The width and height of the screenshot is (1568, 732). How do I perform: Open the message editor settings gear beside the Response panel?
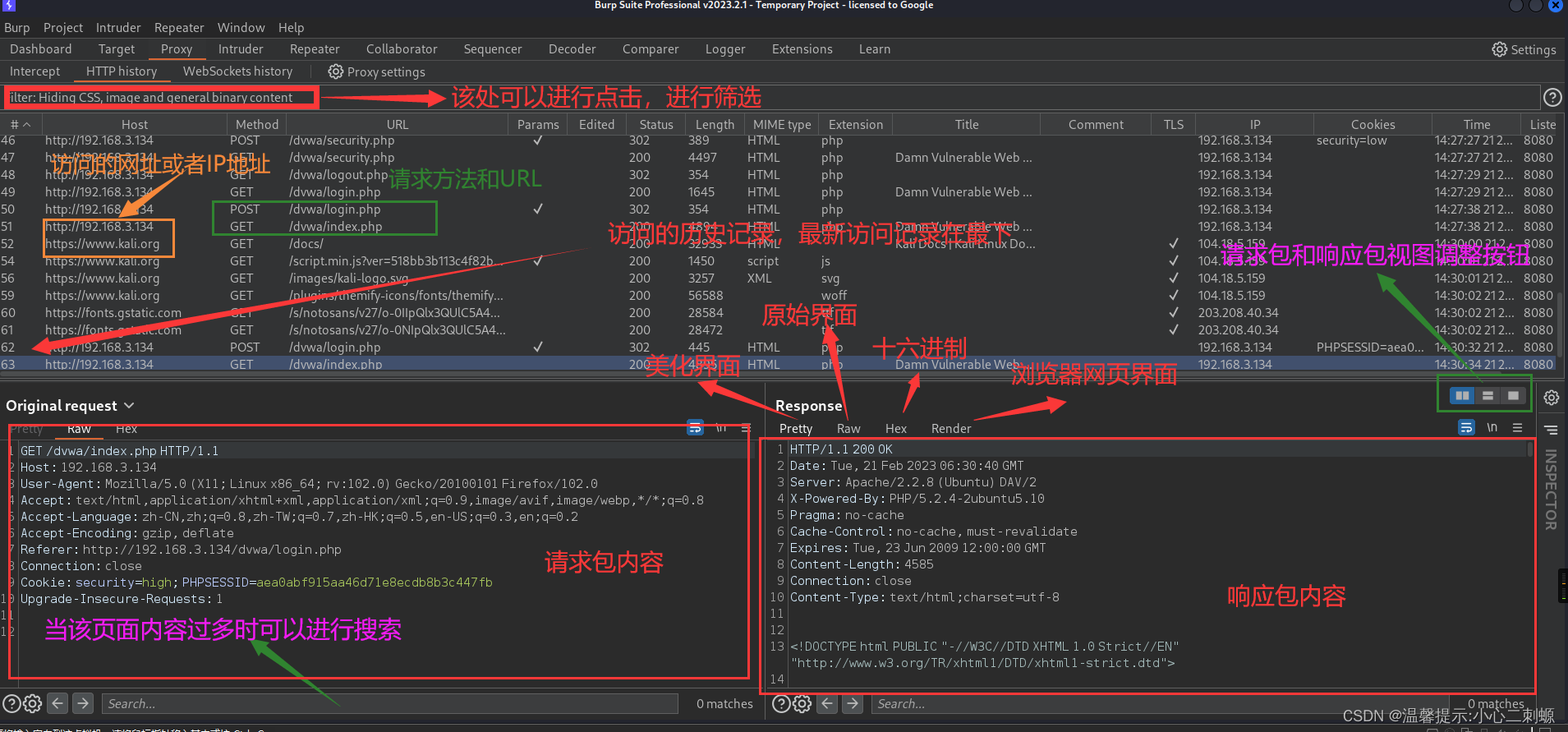pyautogui.click(x=1551, y=398)
